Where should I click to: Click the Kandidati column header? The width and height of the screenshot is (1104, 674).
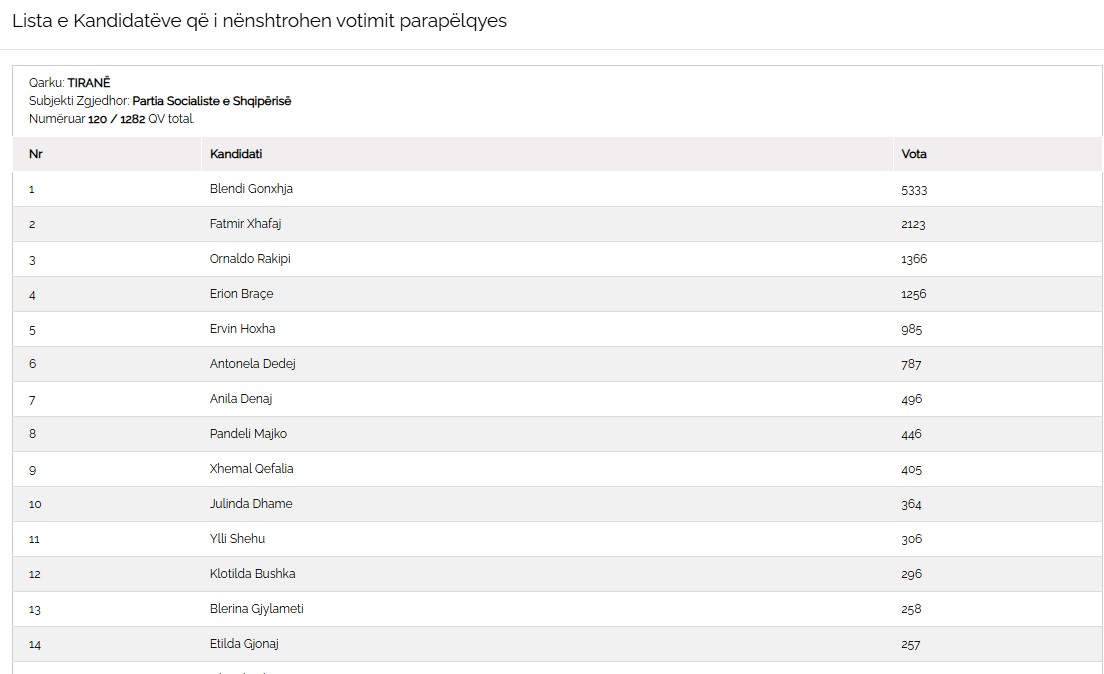(236, 154)
